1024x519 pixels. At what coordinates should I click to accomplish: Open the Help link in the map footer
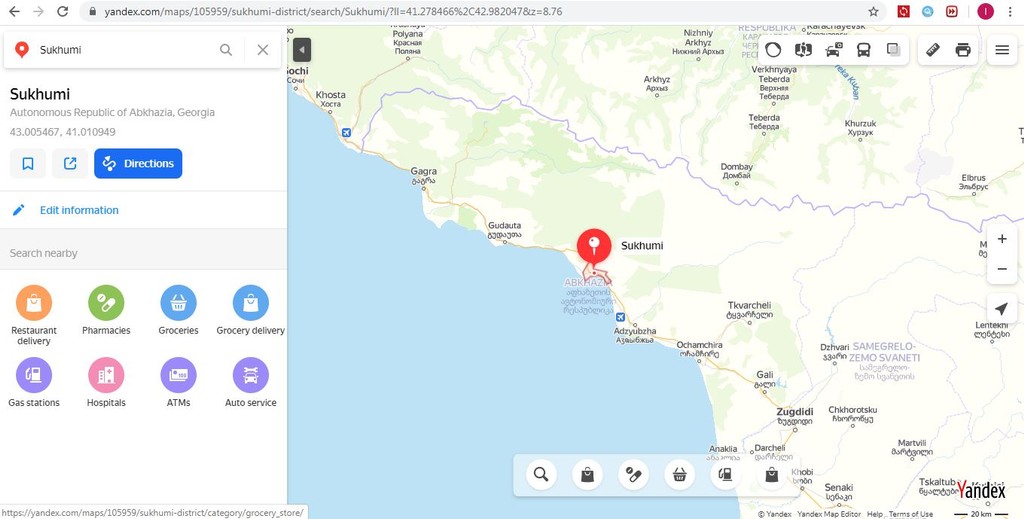pos(874,514)
